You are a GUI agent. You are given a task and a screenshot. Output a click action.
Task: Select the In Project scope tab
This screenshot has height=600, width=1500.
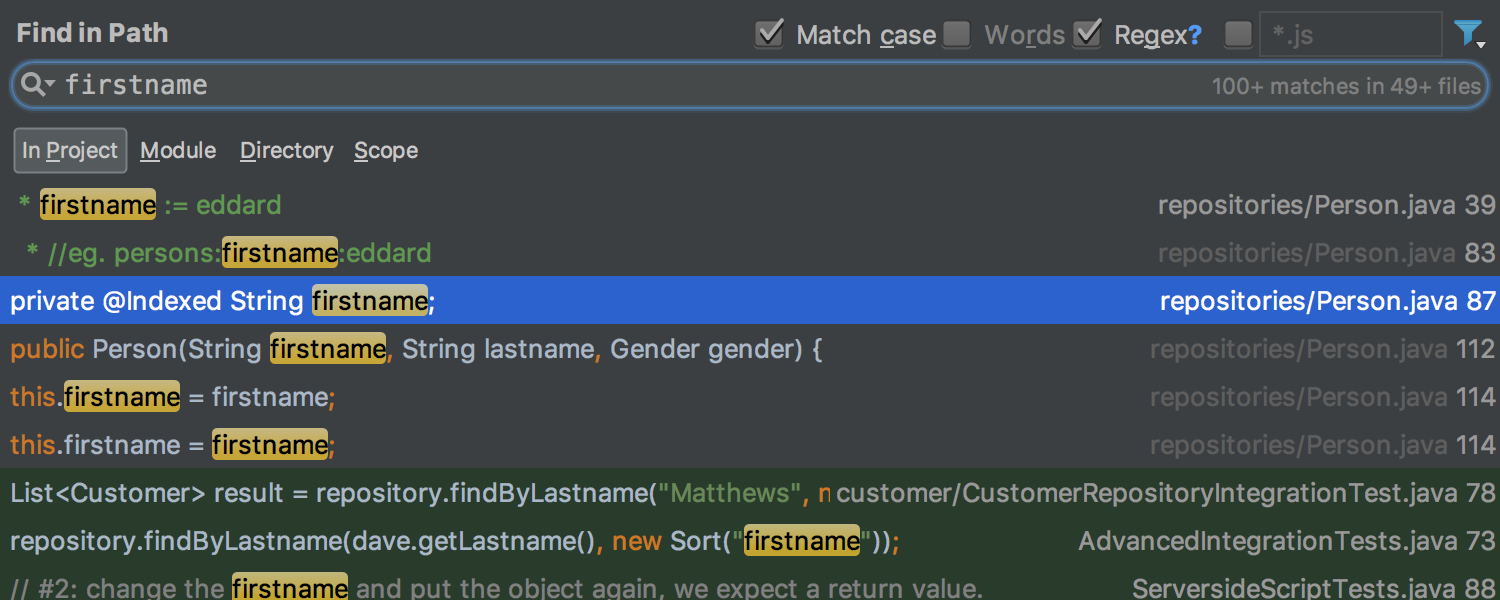click(70, 150)
